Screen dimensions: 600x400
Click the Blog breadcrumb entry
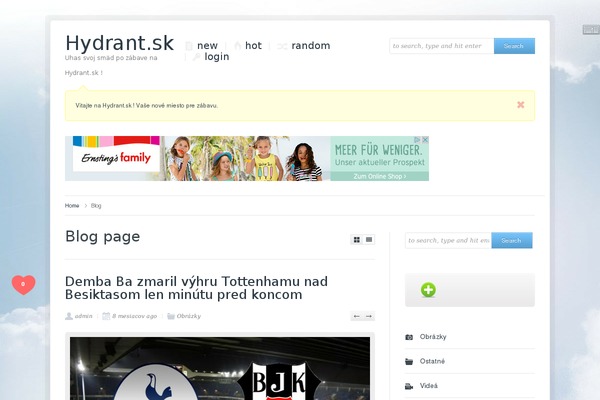pyautogui.click(x=96, y=206)
